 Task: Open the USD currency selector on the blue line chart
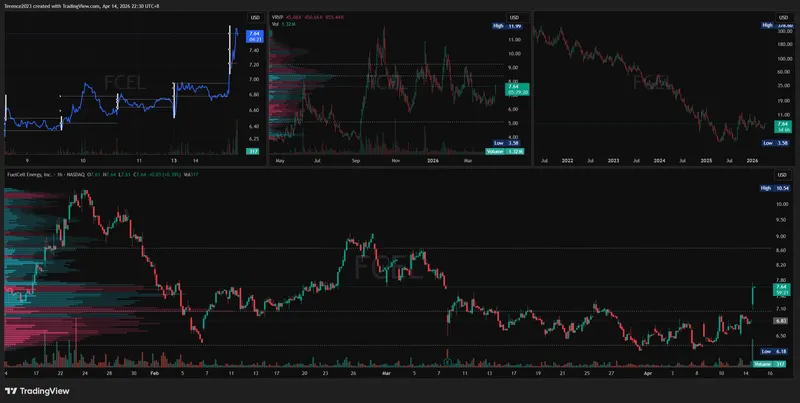[x=255, y=17]
